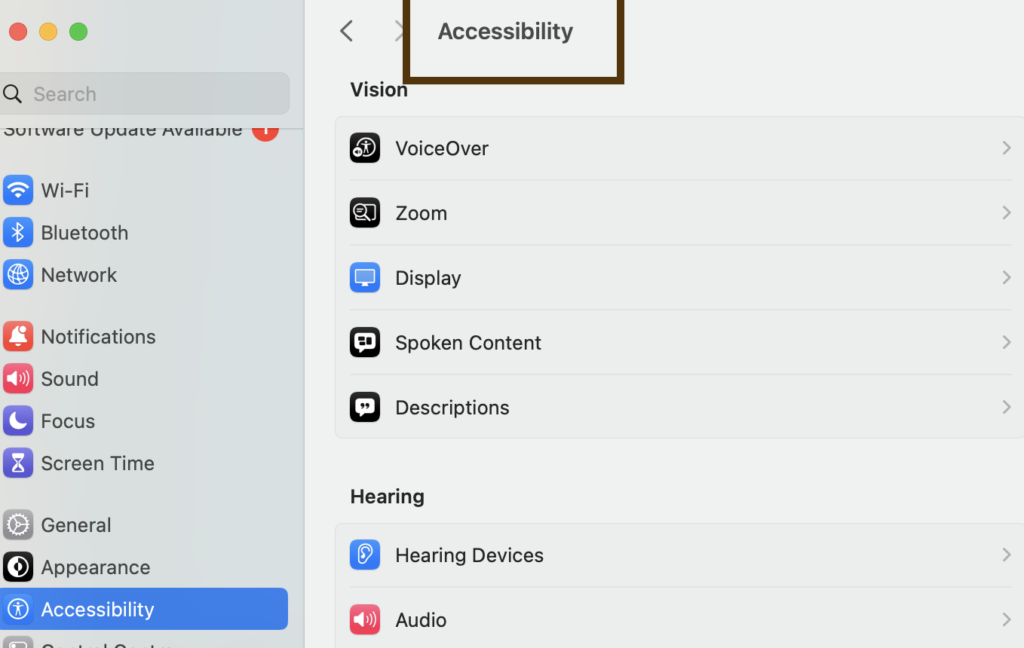Open Notifications in the sidebar
The image size is (1024, 648).
[98, 337]
